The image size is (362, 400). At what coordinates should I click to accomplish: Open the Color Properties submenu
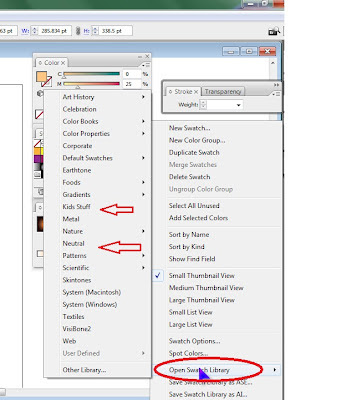pyautogui.click(x=97, y=134)
